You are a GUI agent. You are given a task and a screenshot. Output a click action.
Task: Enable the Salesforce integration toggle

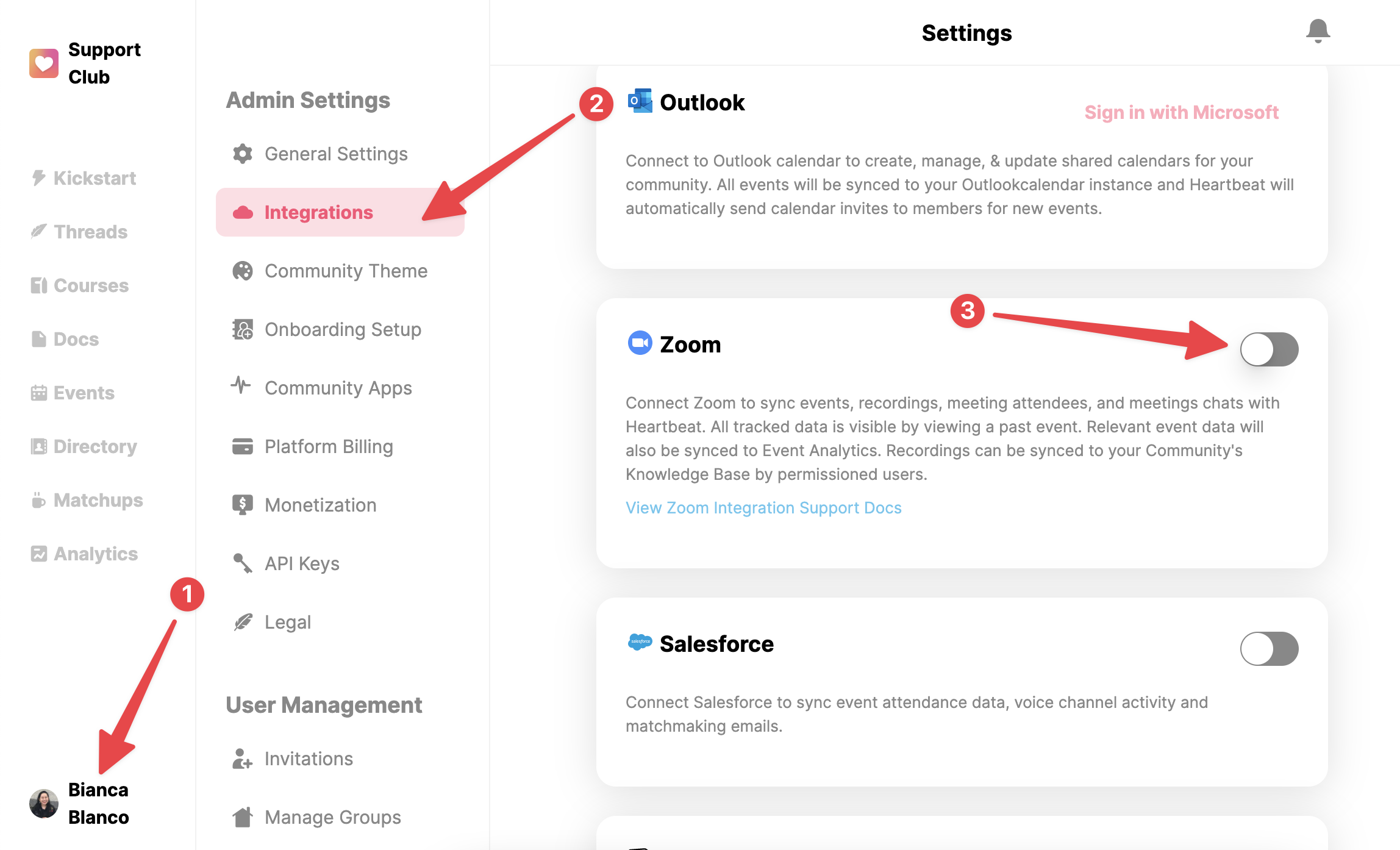1269,649
